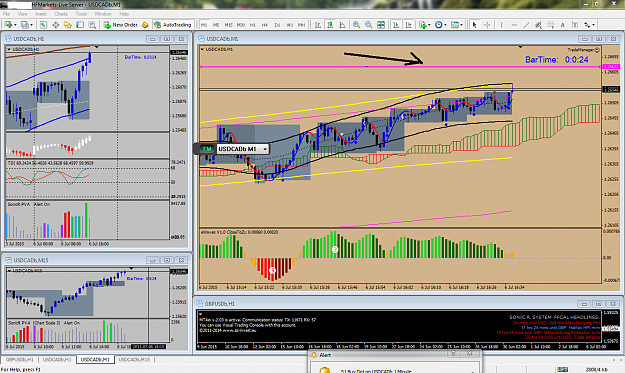Switch to the USDCADb,M15 chart tab
625x373 pixels.
134,359
